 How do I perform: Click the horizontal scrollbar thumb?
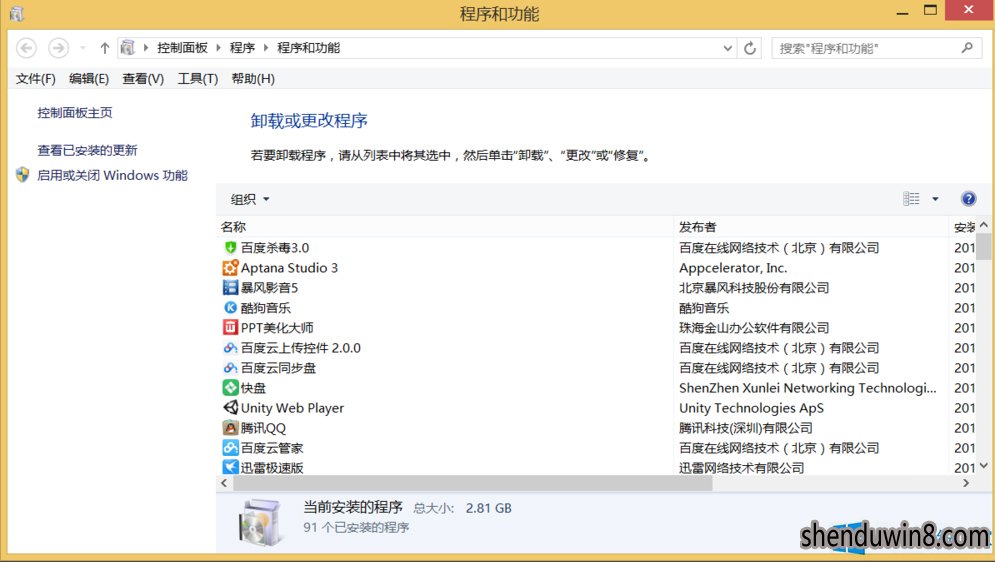[x=473, y=483]
